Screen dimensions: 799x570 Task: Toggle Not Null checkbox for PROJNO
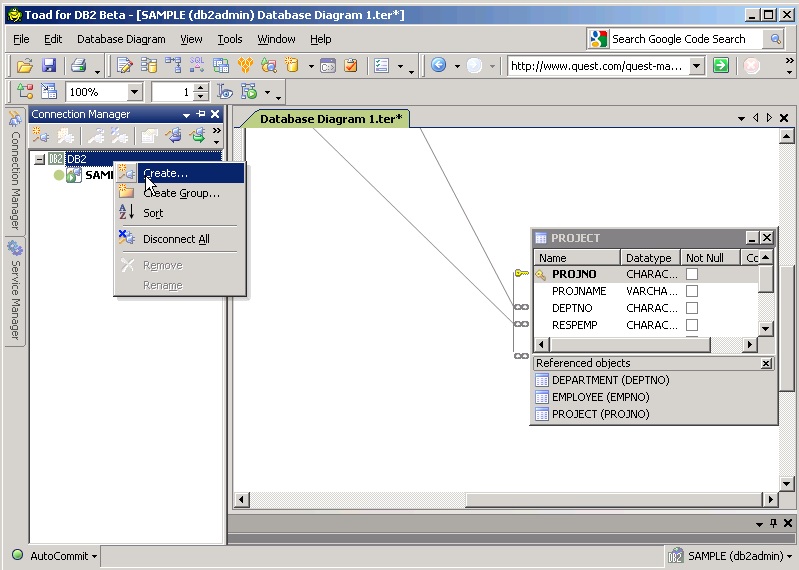691,274
